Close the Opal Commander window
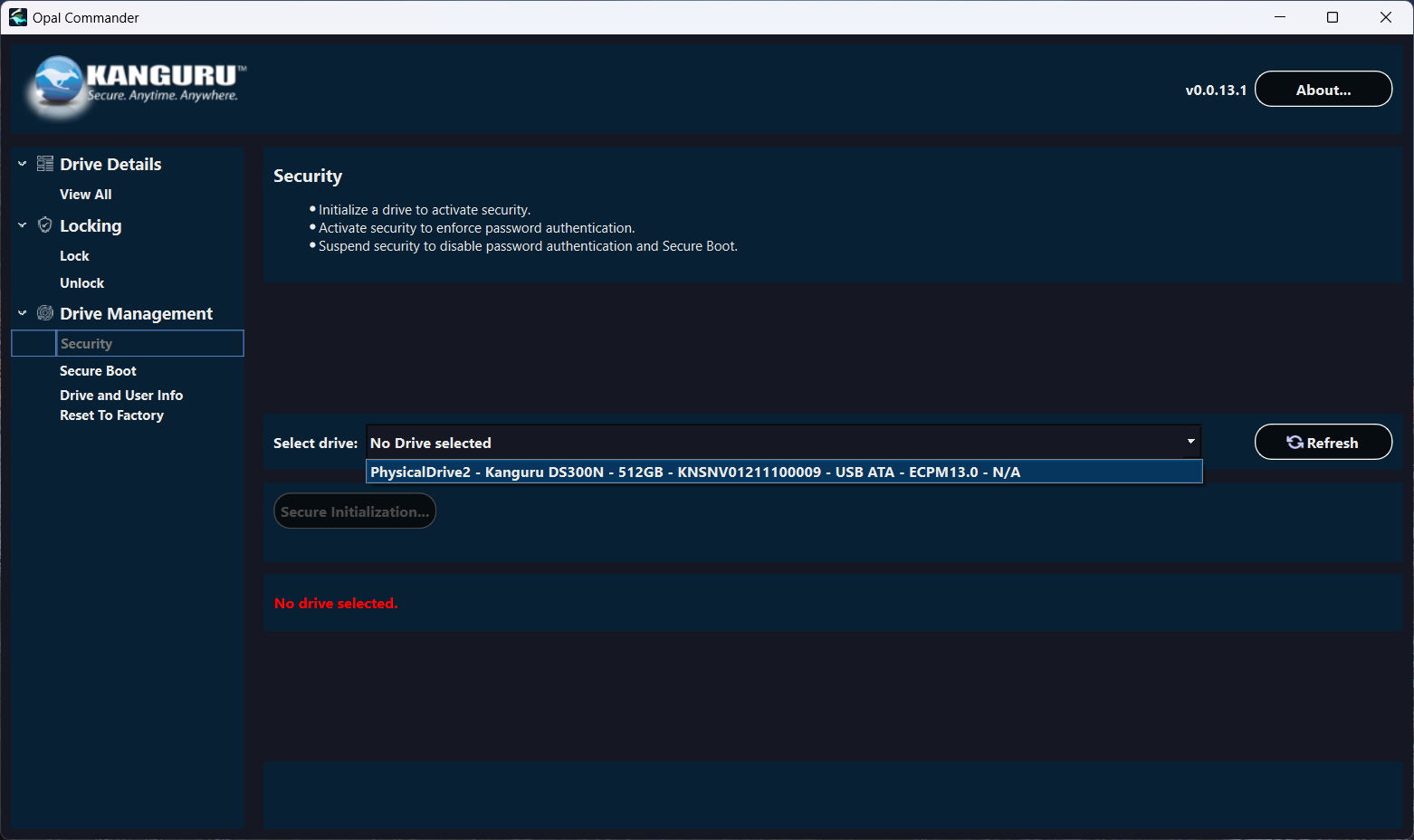Viewport: 1414px width, 840px height. [x=1386, y=17]
